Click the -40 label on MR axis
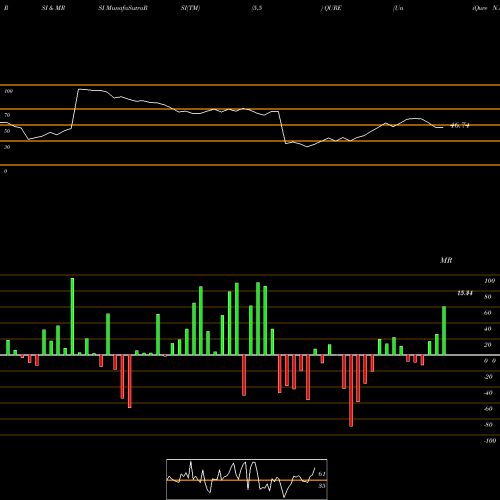The image size is (500, 500). [x=488, y=393]
